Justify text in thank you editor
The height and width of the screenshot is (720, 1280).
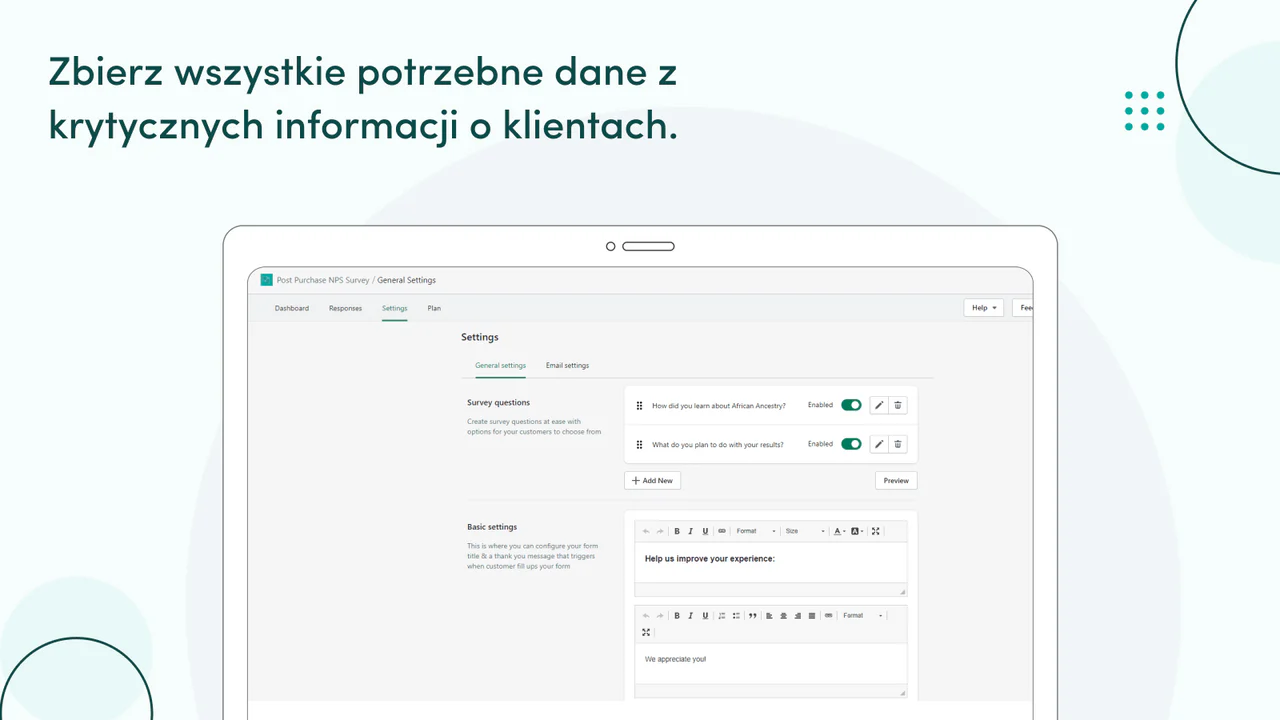[x=811, y=616]
